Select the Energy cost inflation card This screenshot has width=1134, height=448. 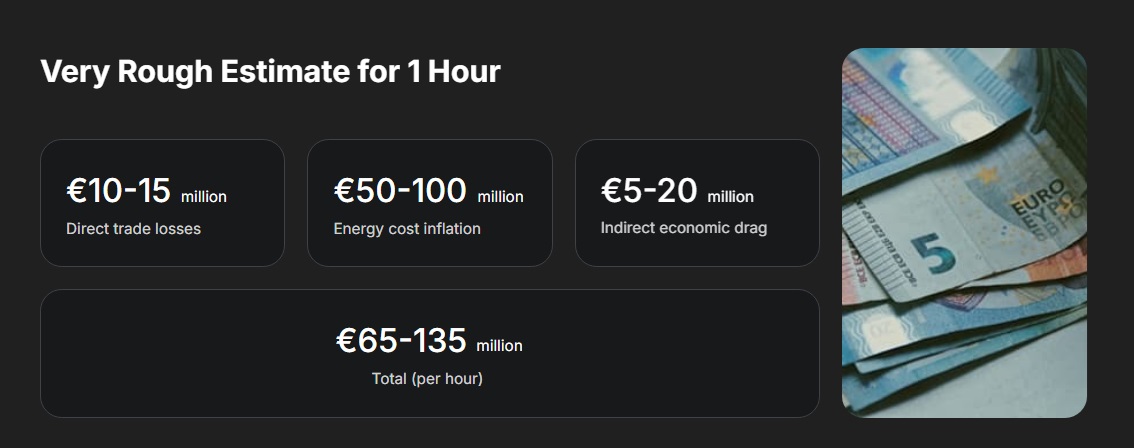point(430,203)
